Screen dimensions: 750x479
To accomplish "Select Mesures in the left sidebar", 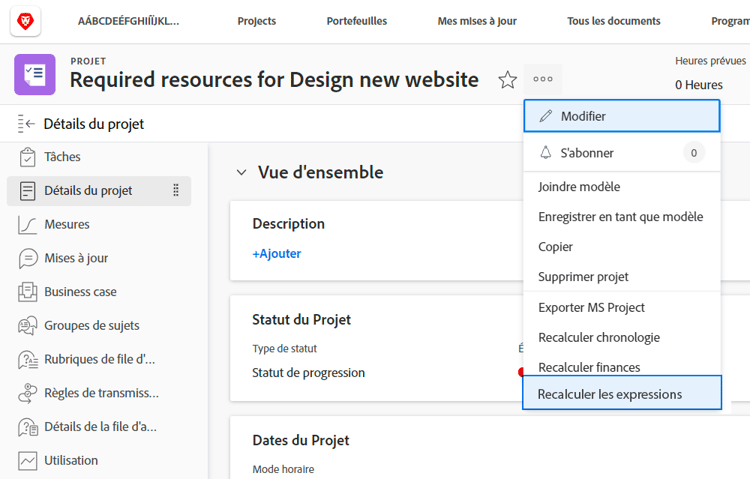I will pyautogui.click(x=99, y=224).
